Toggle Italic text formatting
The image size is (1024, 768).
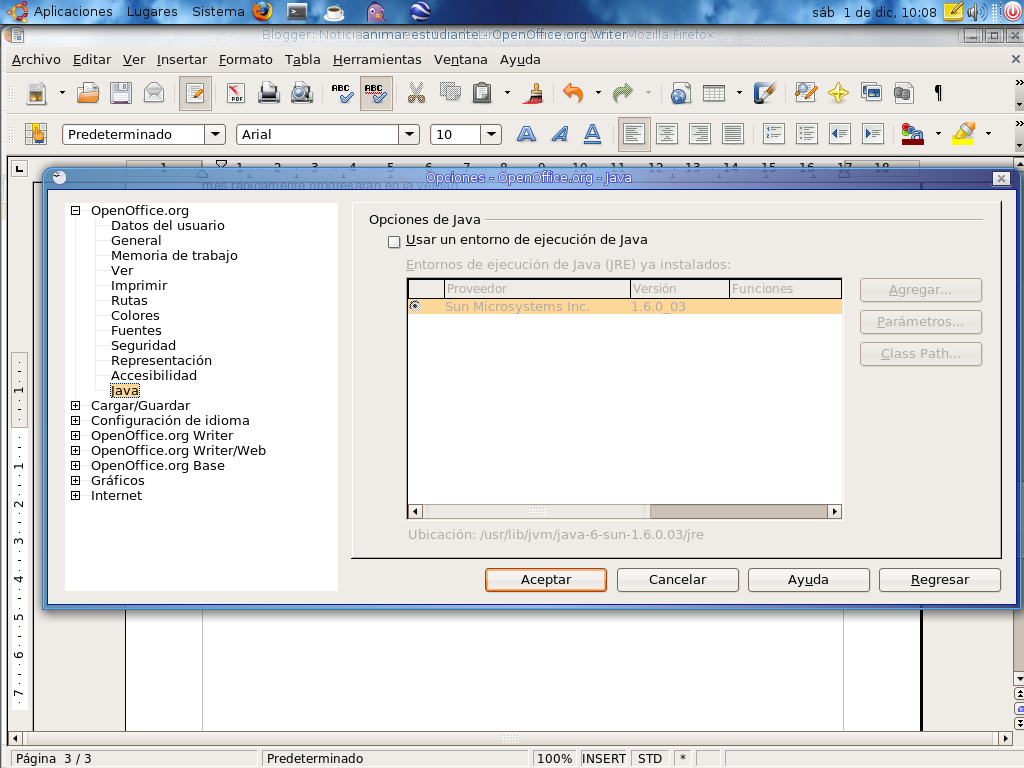(560, 135)
